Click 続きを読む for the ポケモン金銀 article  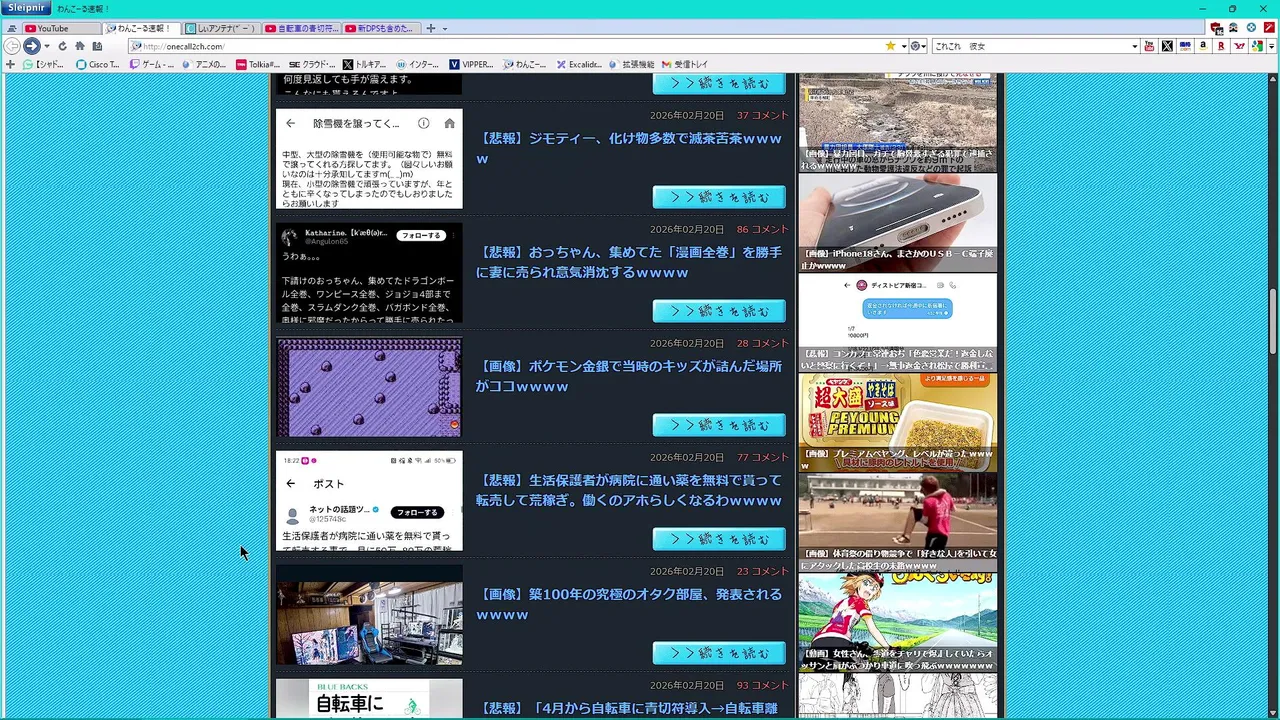point(719,425)
